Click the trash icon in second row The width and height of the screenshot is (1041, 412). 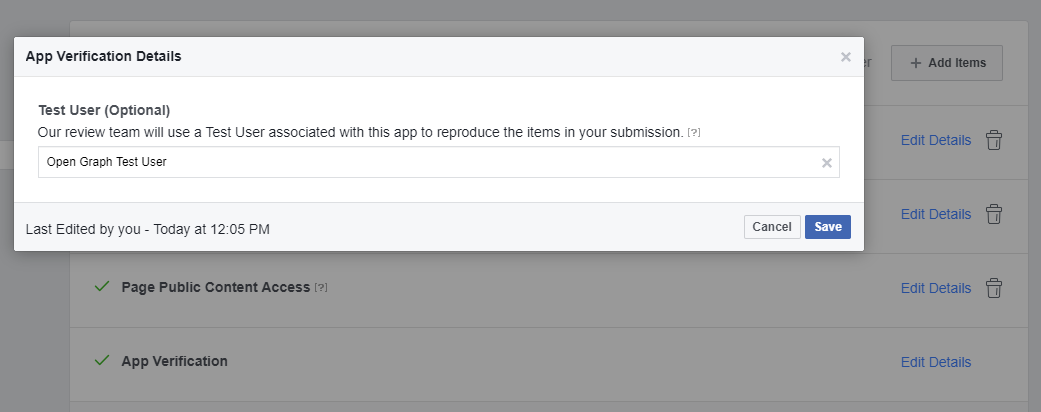pyautogui.click(x=993, y=214)
